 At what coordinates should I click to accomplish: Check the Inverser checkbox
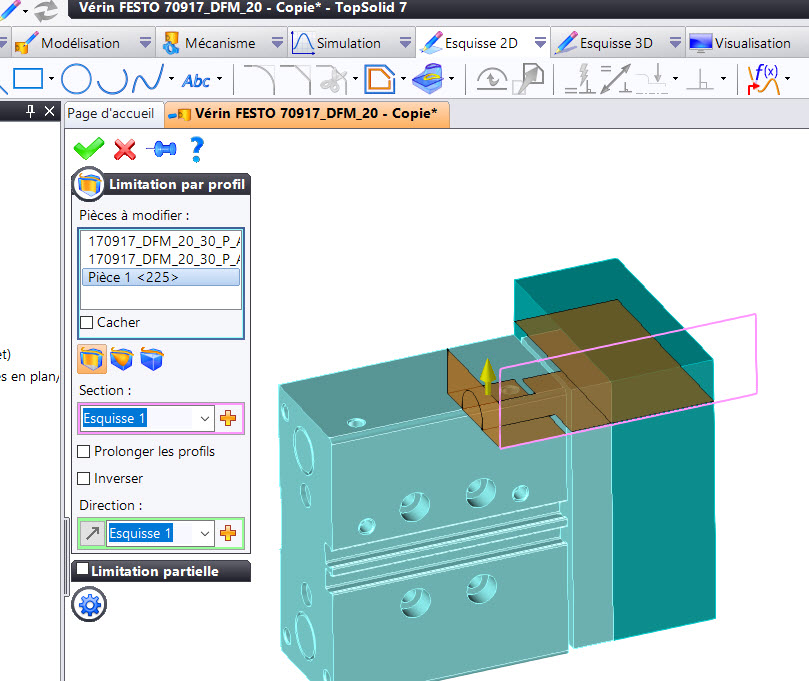point(84,478)
